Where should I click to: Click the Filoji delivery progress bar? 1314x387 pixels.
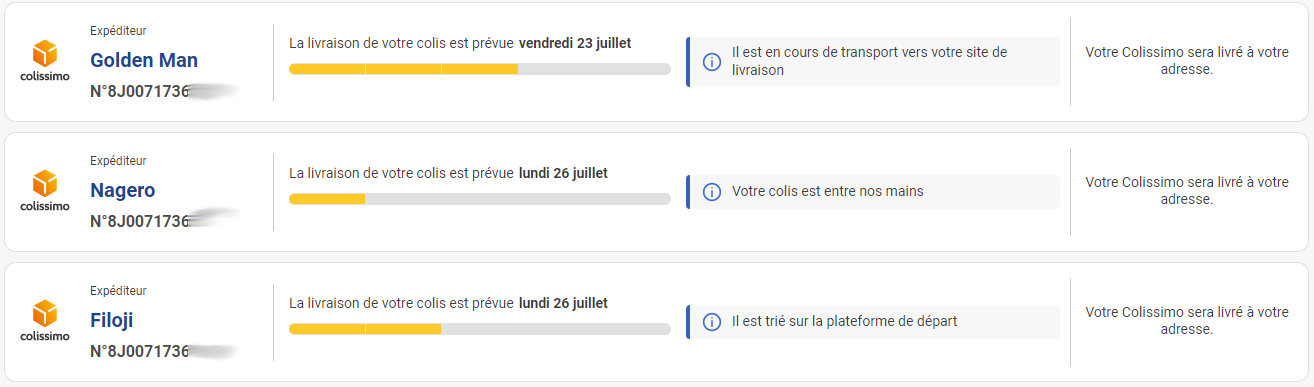480,329
